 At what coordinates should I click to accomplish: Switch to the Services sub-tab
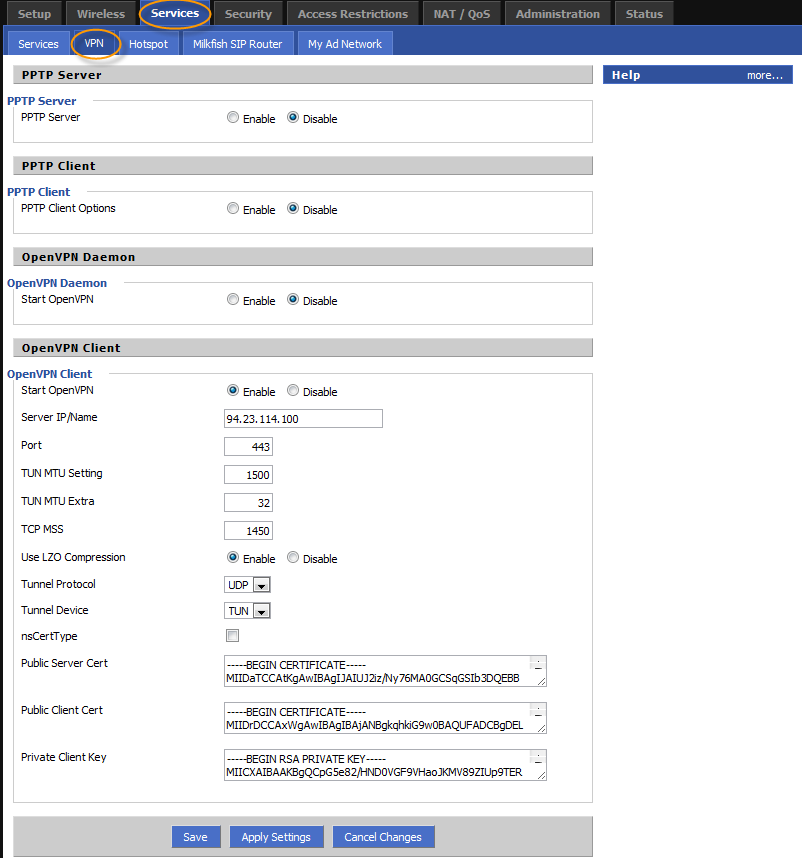pos(38,44)
